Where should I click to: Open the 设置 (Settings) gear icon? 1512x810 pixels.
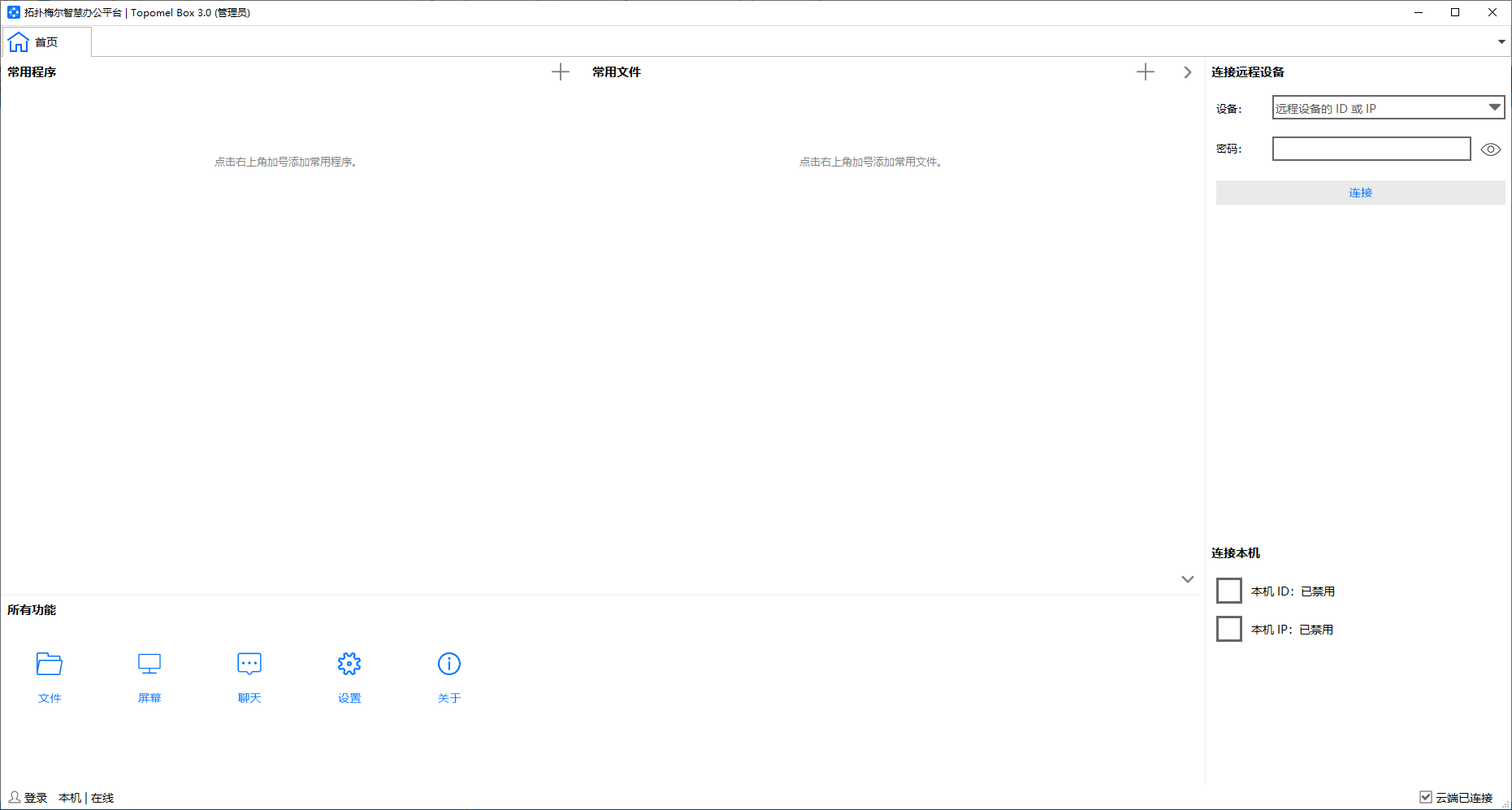349,665
